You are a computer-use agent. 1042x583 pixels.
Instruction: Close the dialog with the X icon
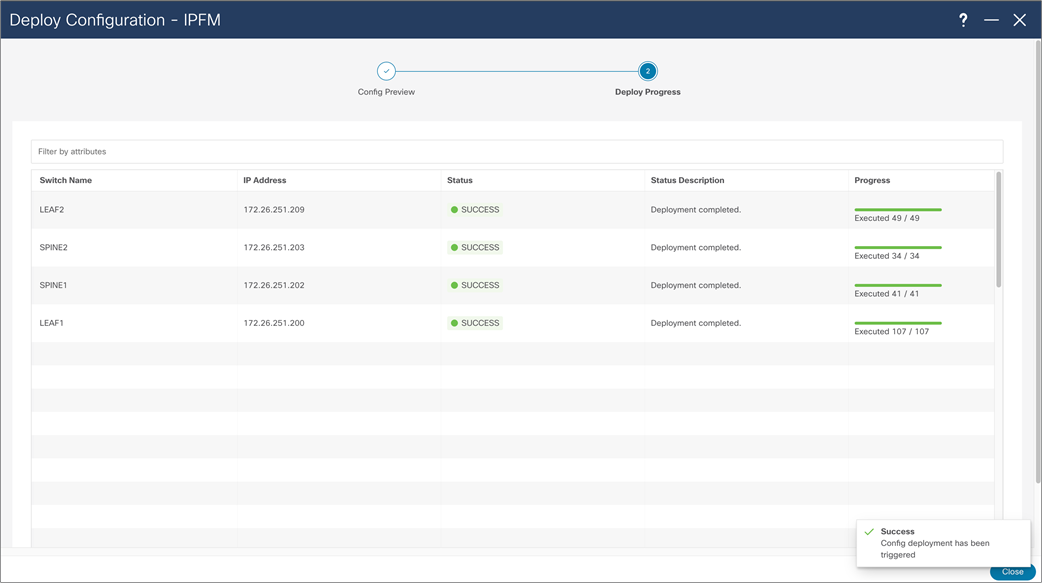coord(1019,20)
